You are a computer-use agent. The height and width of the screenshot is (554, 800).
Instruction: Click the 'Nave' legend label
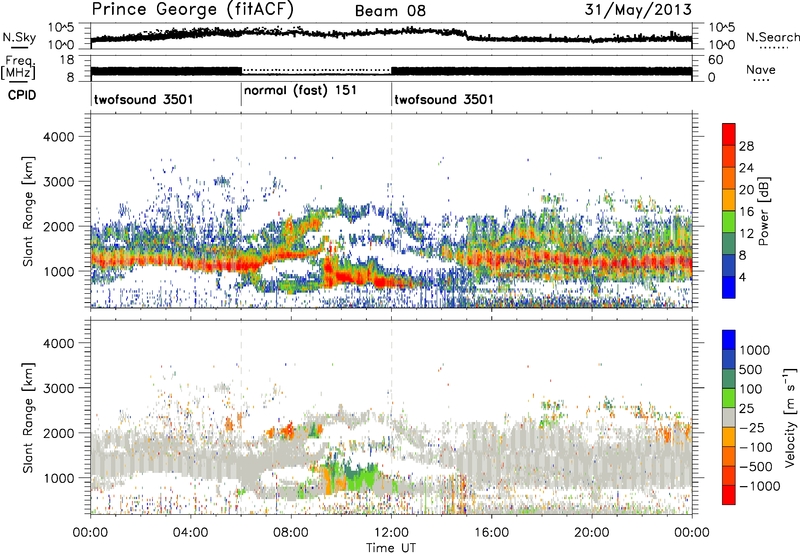pyautogui.click(x=761, y=69)
